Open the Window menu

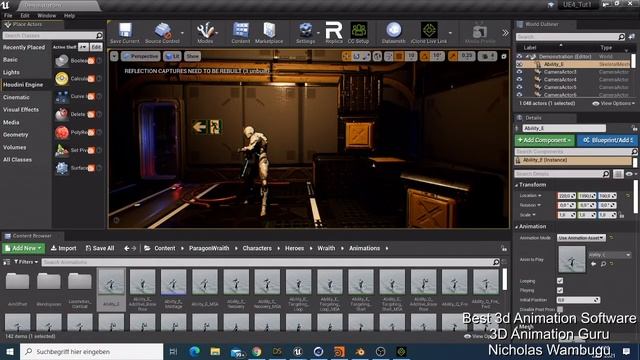coord(47,16)
